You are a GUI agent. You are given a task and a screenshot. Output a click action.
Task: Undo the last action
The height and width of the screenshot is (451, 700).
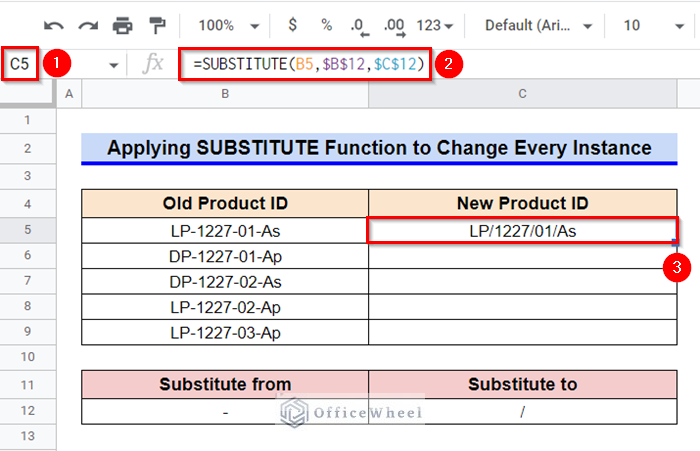click(x=54, y=26)
